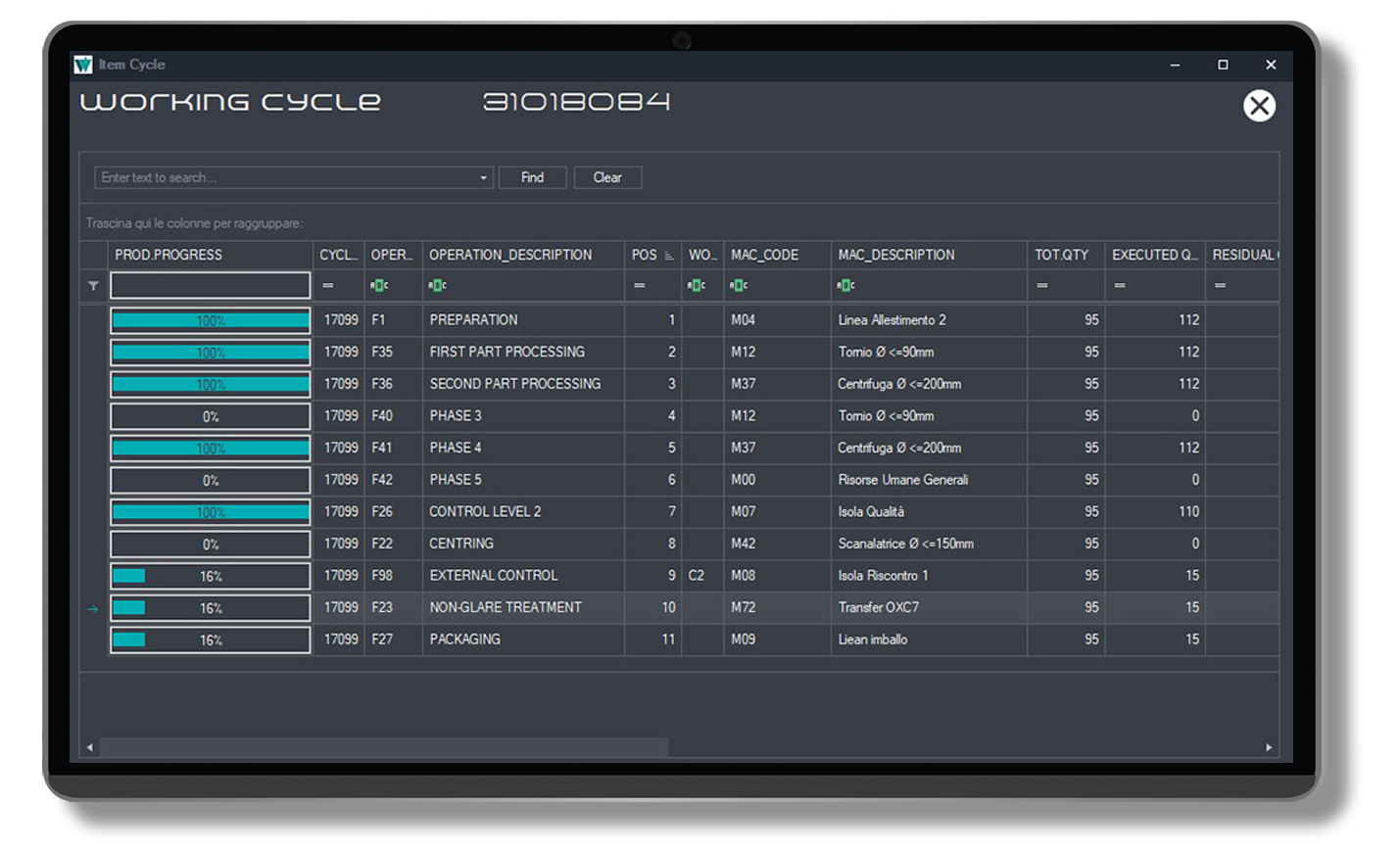Click the MAC_DESCRIPTION column header
Image resolution: width=1400 pixels, height=855 pixels.
[929, 255]
